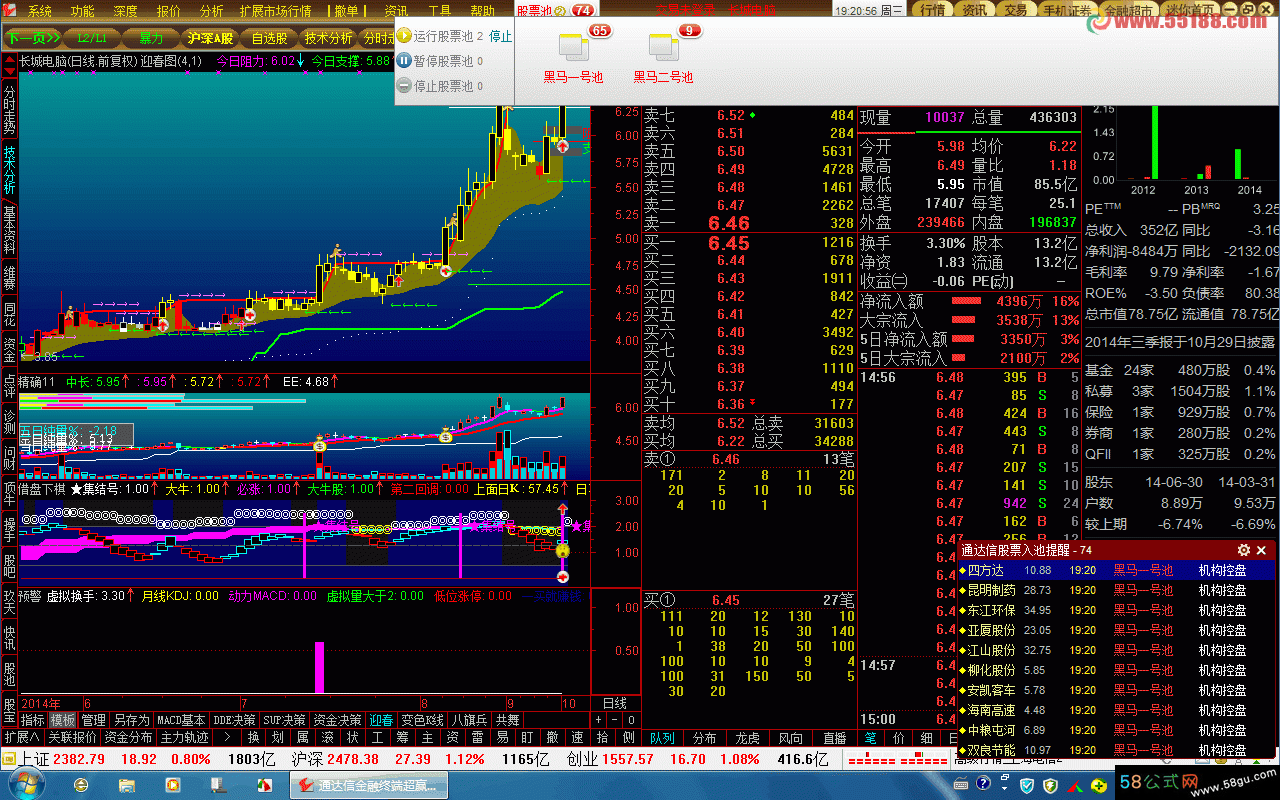Click the 行情 button at top right
1280x800 pixels.
tap(931, 11)
